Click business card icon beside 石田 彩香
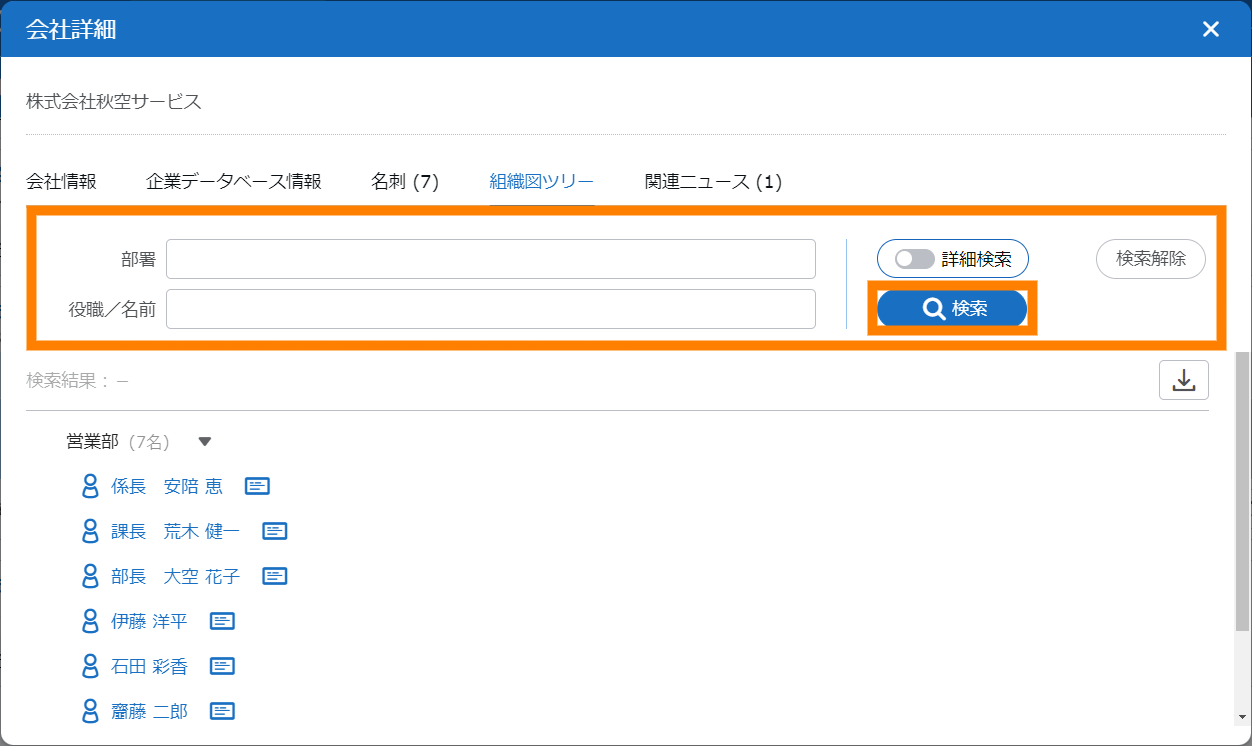Screen dimensions: 1252x747 (222, 666)
